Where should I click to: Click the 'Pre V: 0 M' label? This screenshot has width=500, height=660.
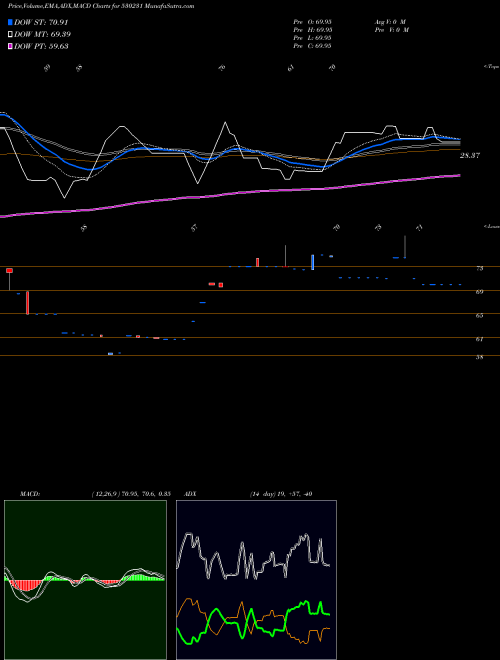tap(391, 30)
